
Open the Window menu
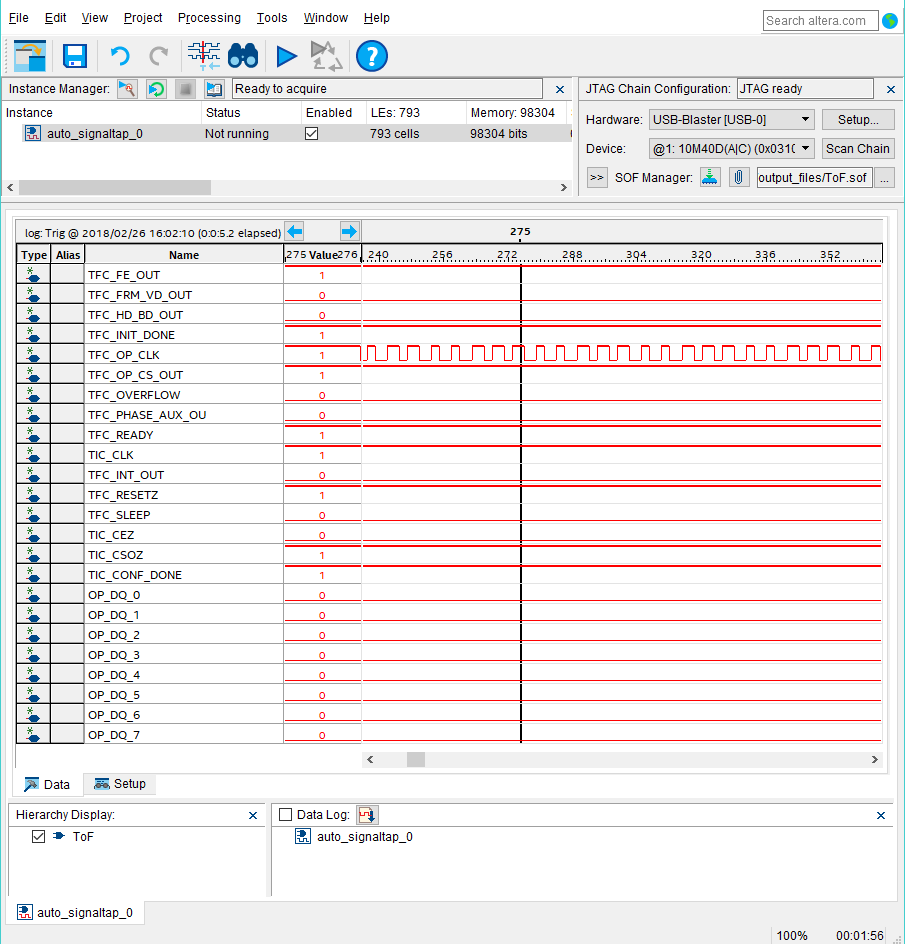(x=325, y=17)
